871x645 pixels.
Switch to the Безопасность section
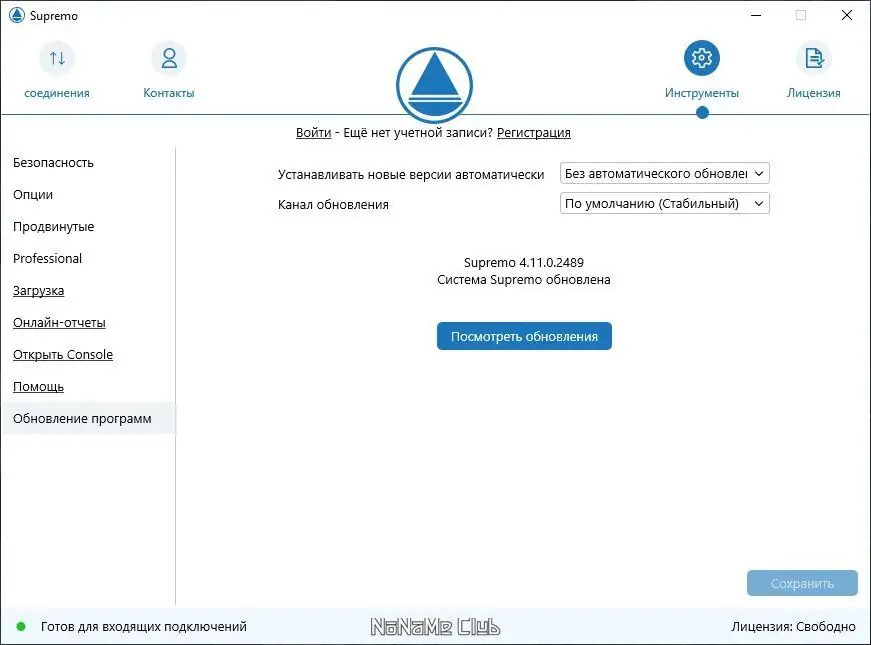point(53,162)
